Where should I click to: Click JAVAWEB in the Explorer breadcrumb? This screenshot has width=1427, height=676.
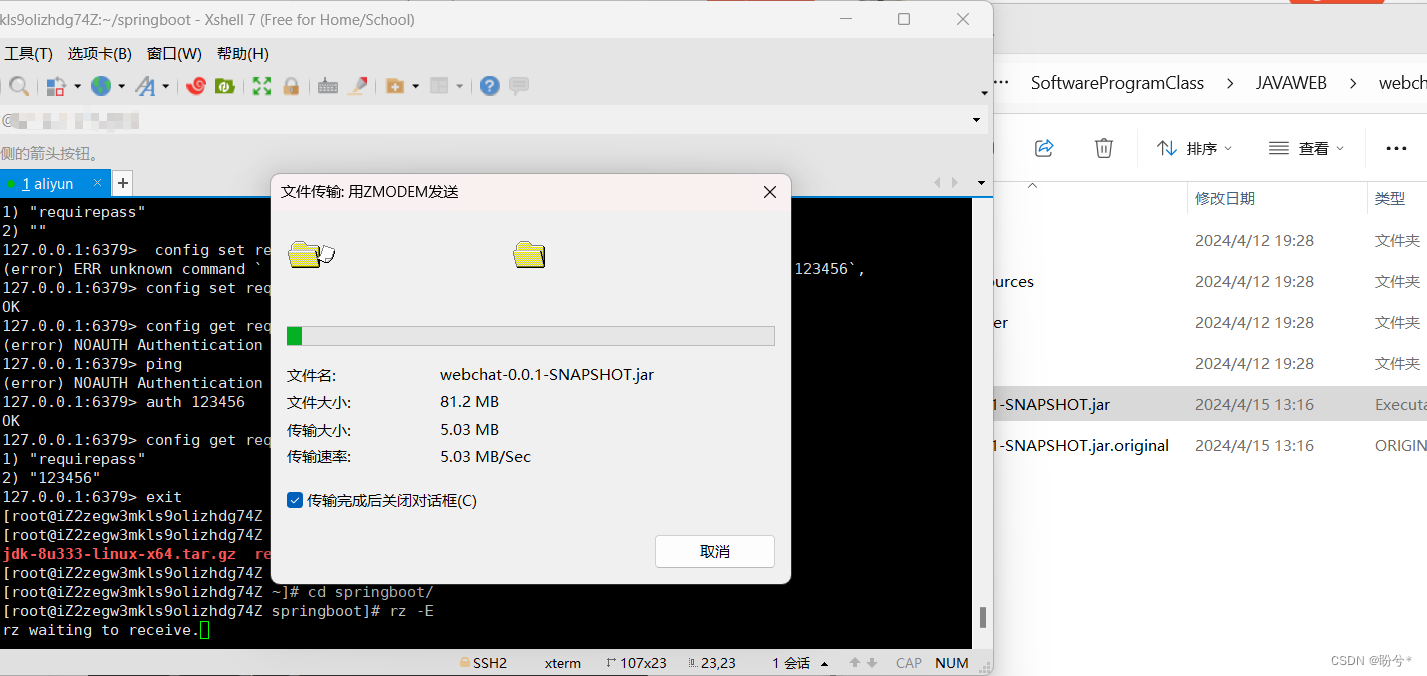(1291, 83)
